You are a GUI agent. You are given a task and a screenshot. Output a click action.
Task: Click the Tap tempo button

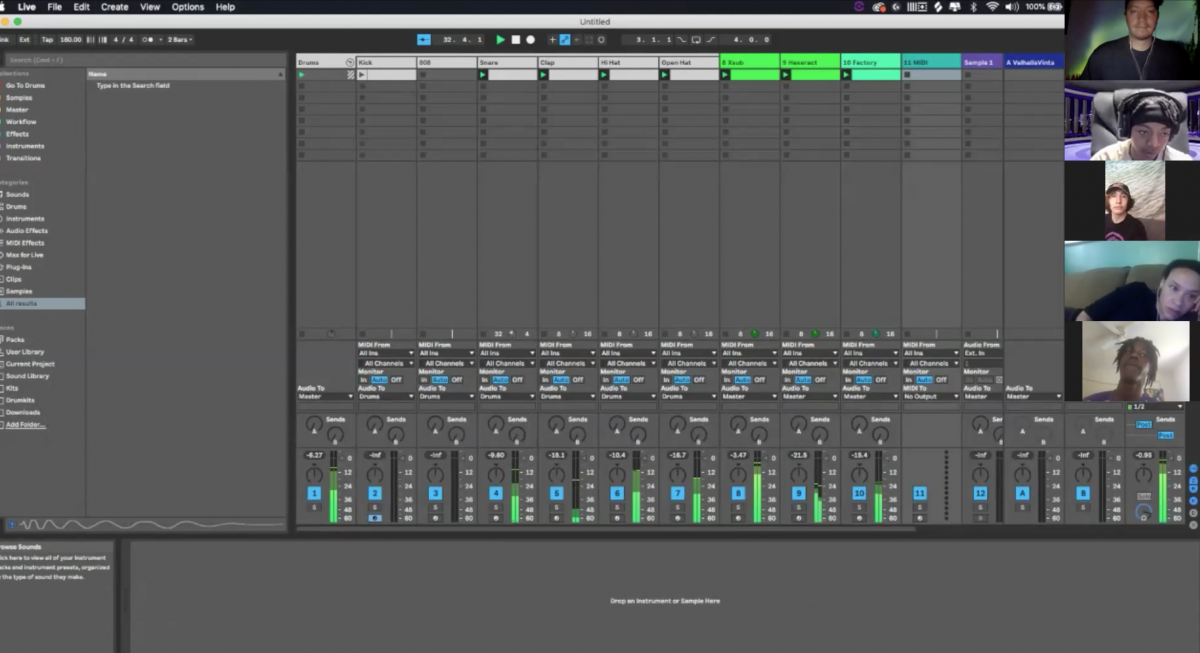pos(46,40)
